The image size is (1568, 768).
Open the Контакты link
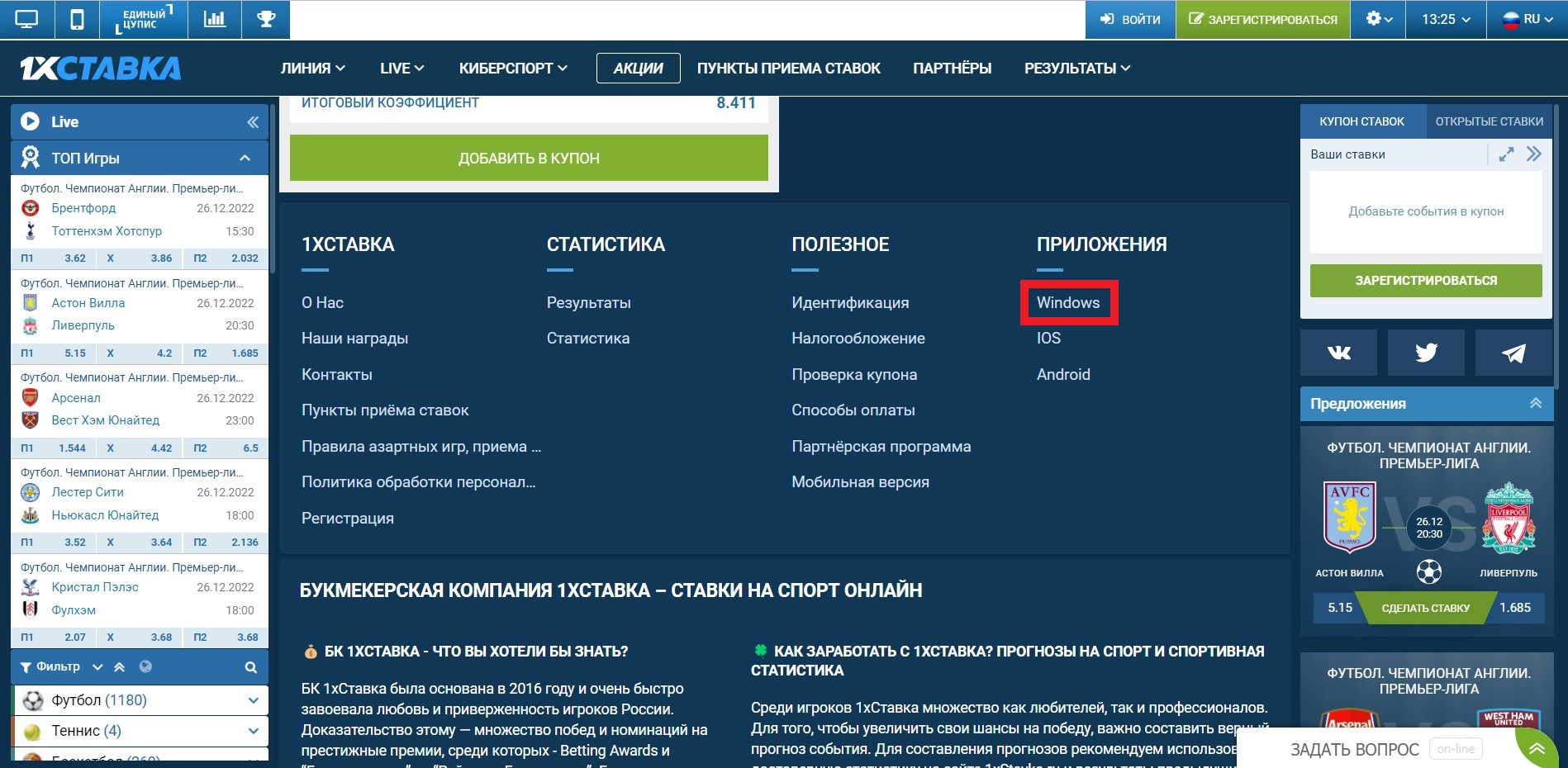(x=337, y=375)
